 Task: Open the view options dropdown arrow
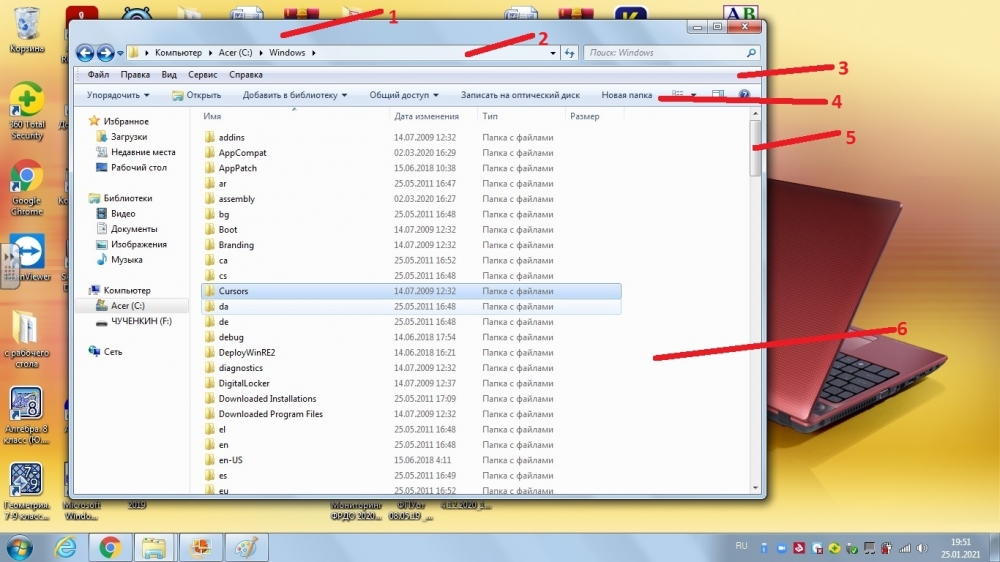694,95
